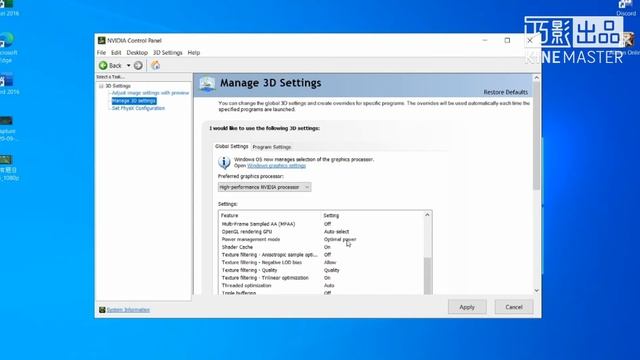Viewport: 640px width, 360px height.
Task: Open Microsoft Edge from the desktop
Action: (x=7, y=48)
